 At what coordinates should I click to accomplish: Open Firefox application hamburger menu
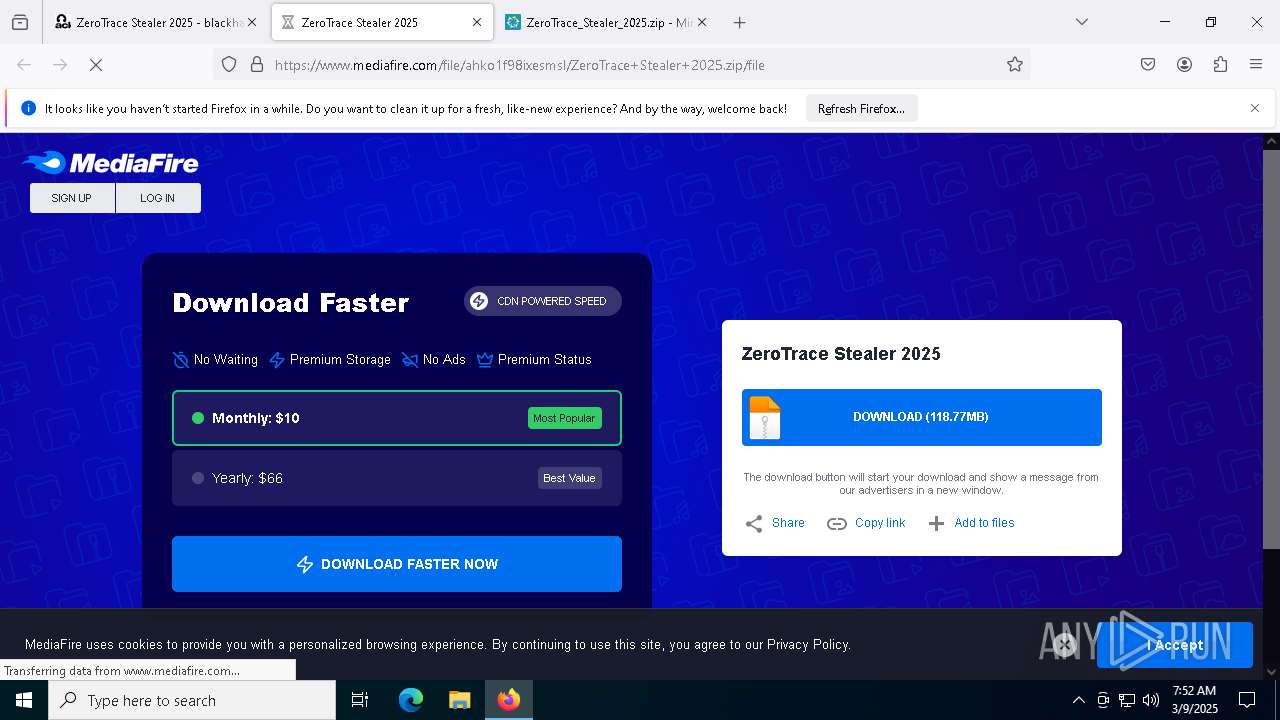1256,65
